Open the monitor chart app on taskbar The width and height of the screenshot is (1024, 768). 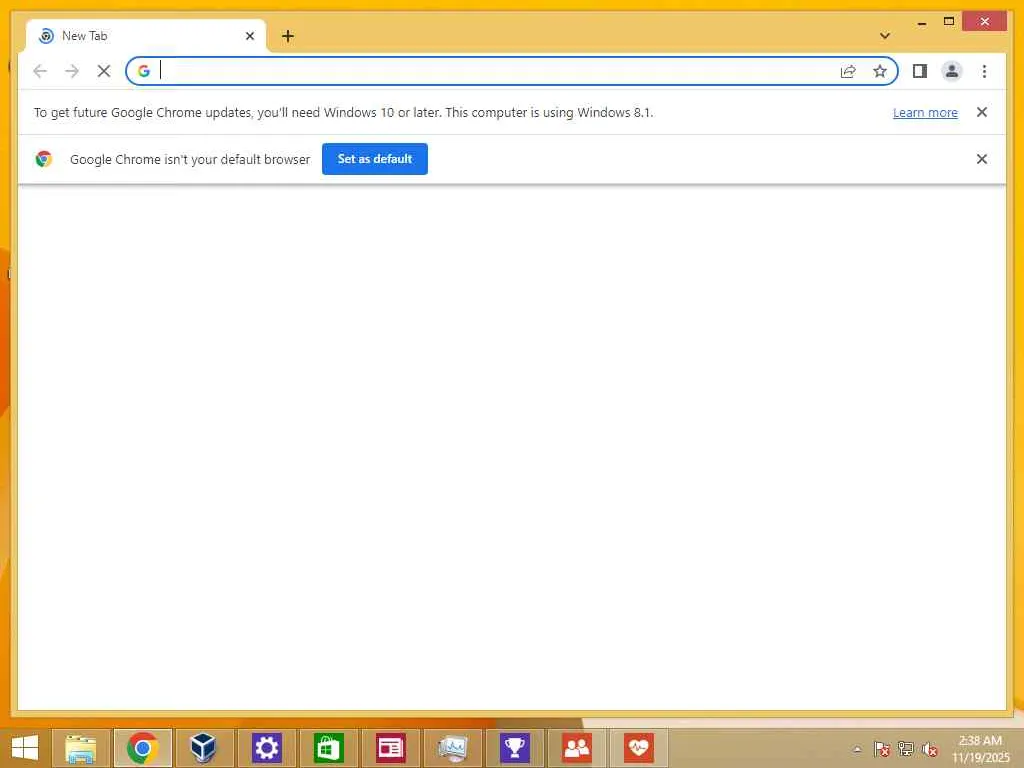[453, 748]
